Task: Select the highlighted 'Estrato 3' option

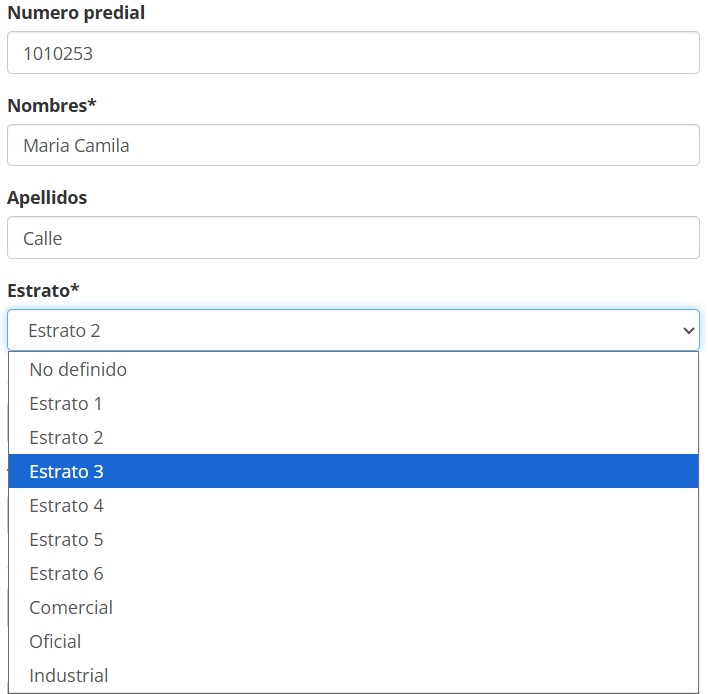Action: pyautogui.click(x=66, y=472)
